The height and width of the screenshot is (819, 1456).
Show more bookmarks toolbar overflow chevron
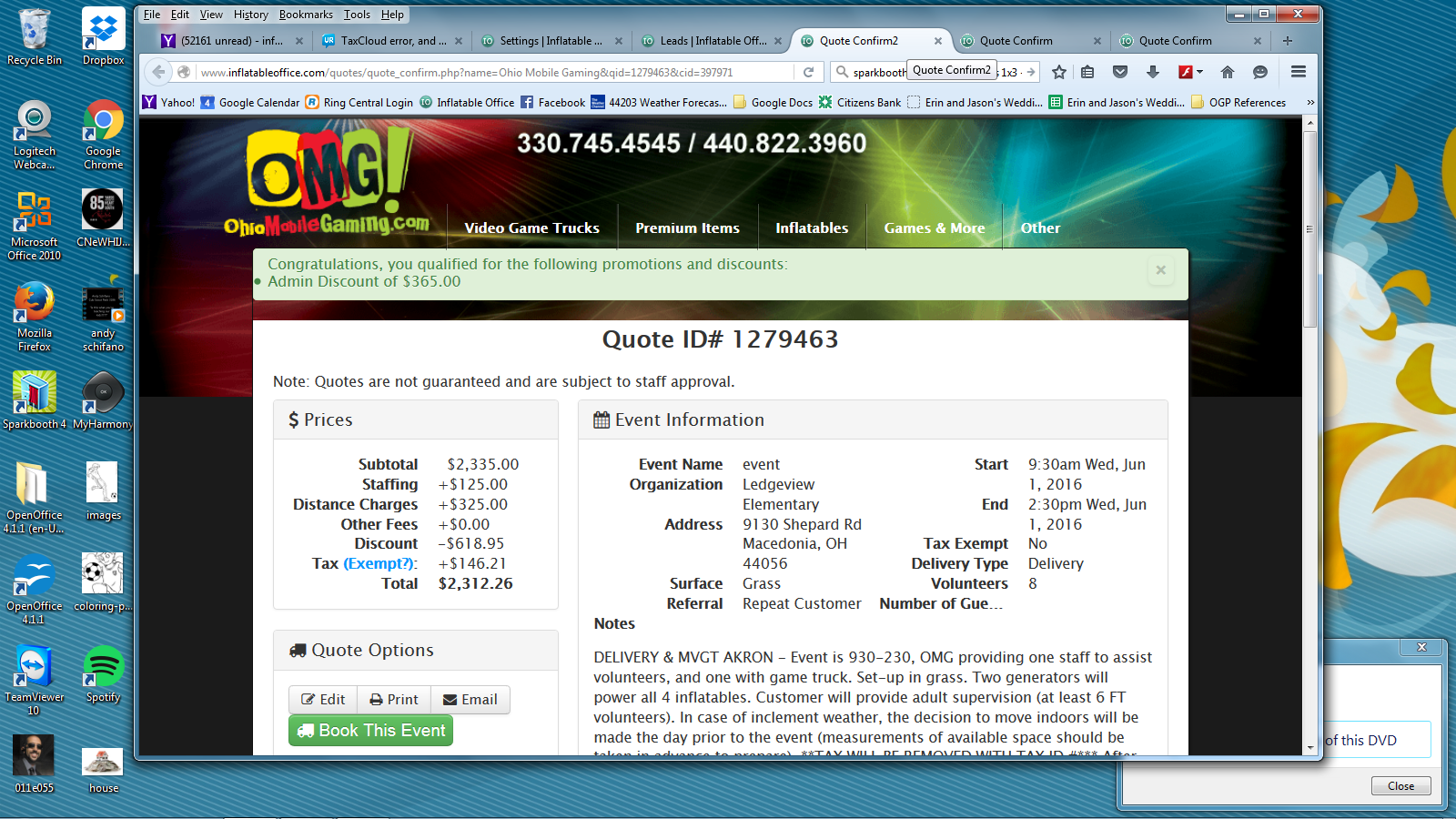[x=1310, y=102]
